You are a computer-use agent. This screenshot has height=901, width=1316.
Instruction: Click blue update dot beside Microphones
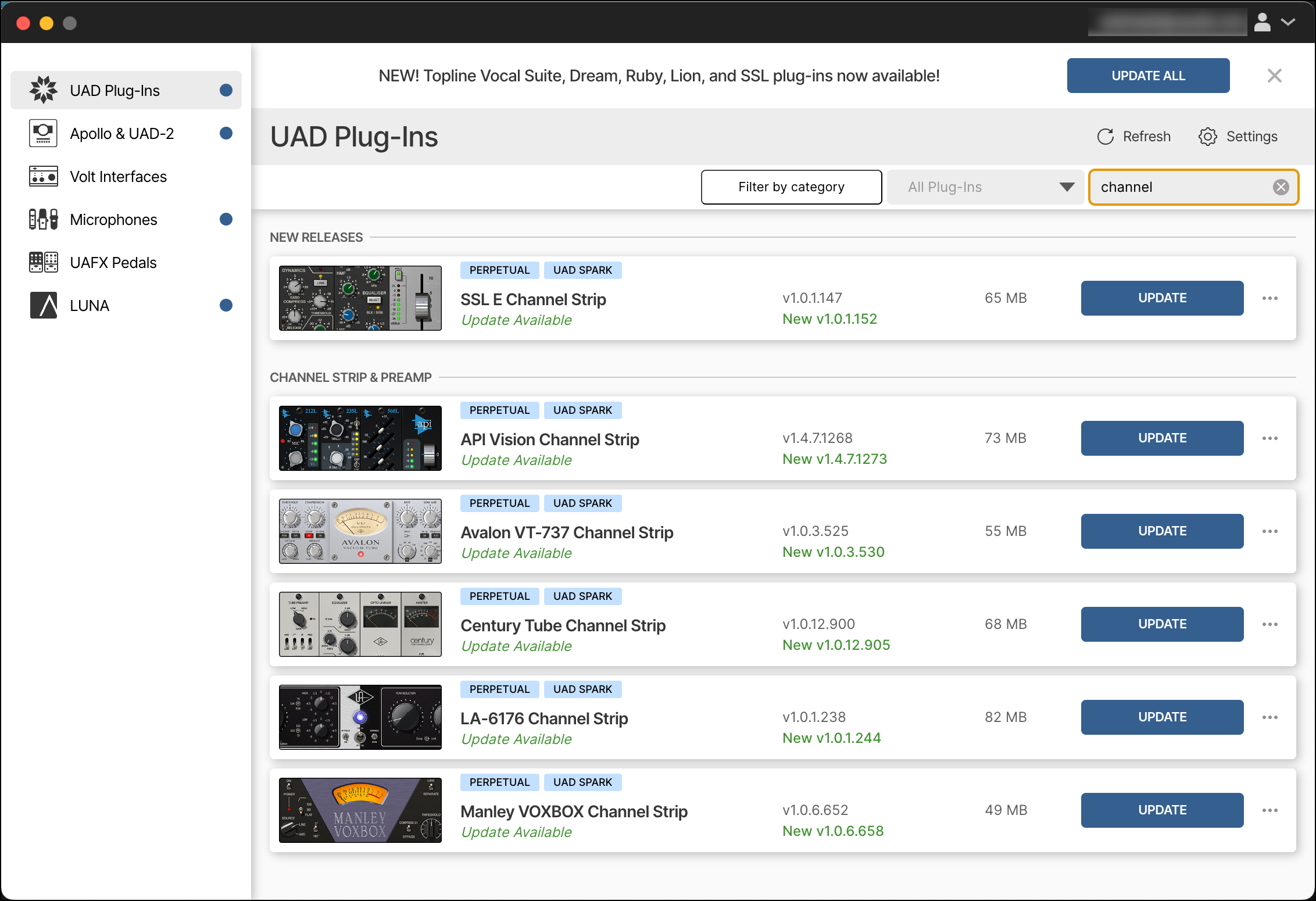pos(226,219)
